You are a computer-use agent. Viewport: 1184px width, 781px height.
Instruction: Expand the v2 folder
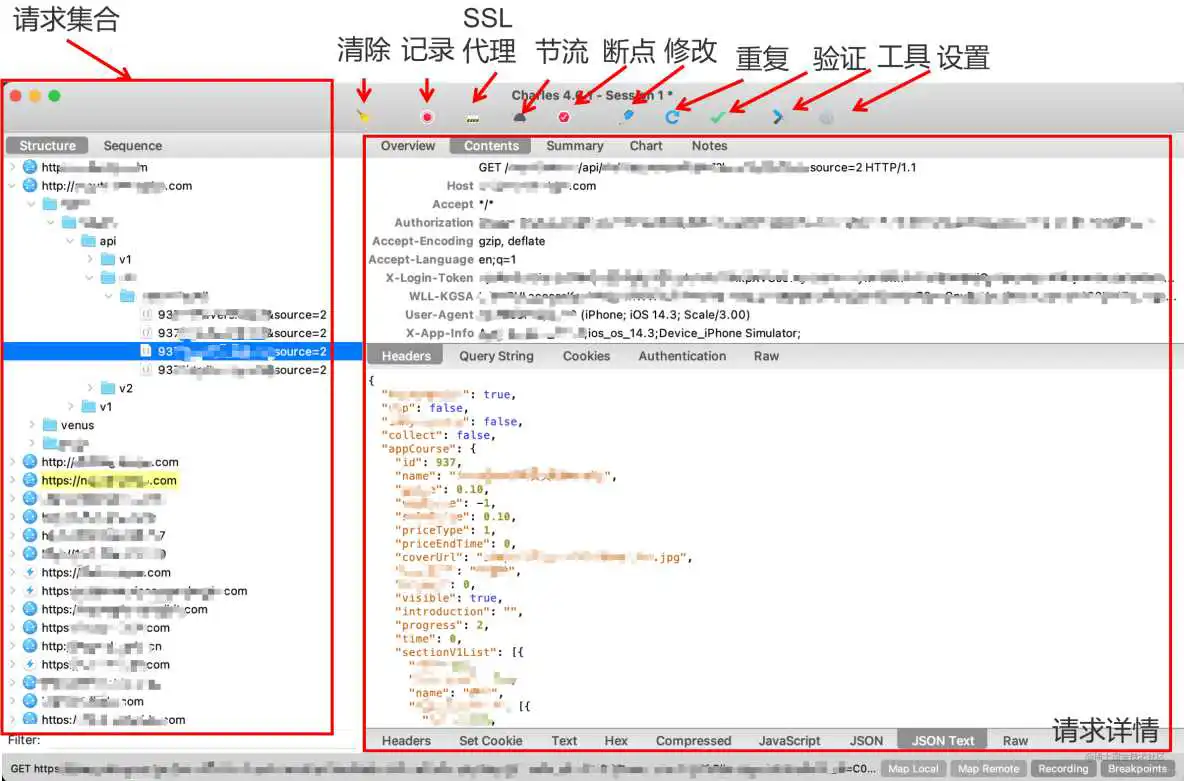(89, 388)
